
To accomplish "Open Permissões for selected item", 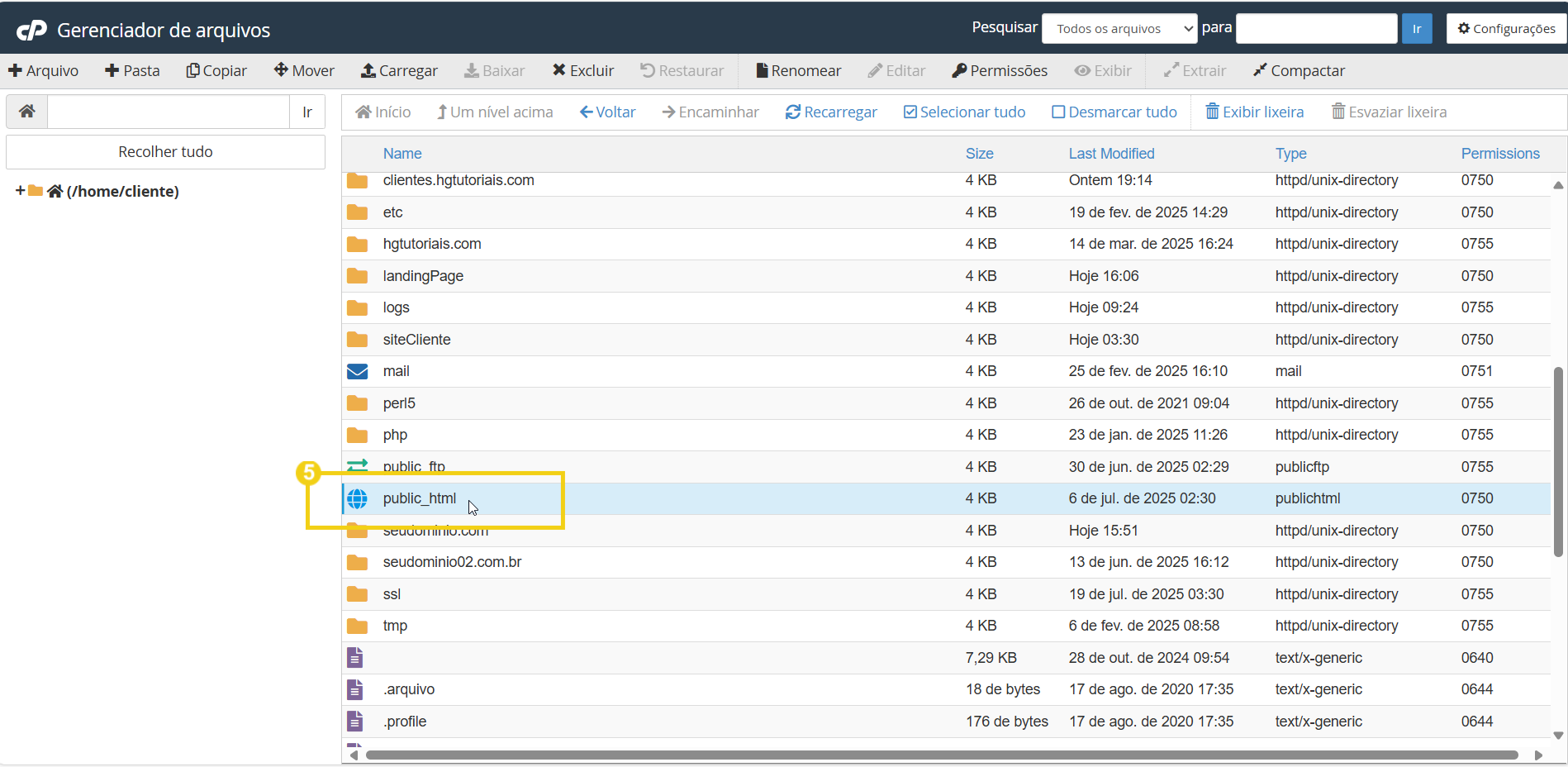I will point(1000,71).
